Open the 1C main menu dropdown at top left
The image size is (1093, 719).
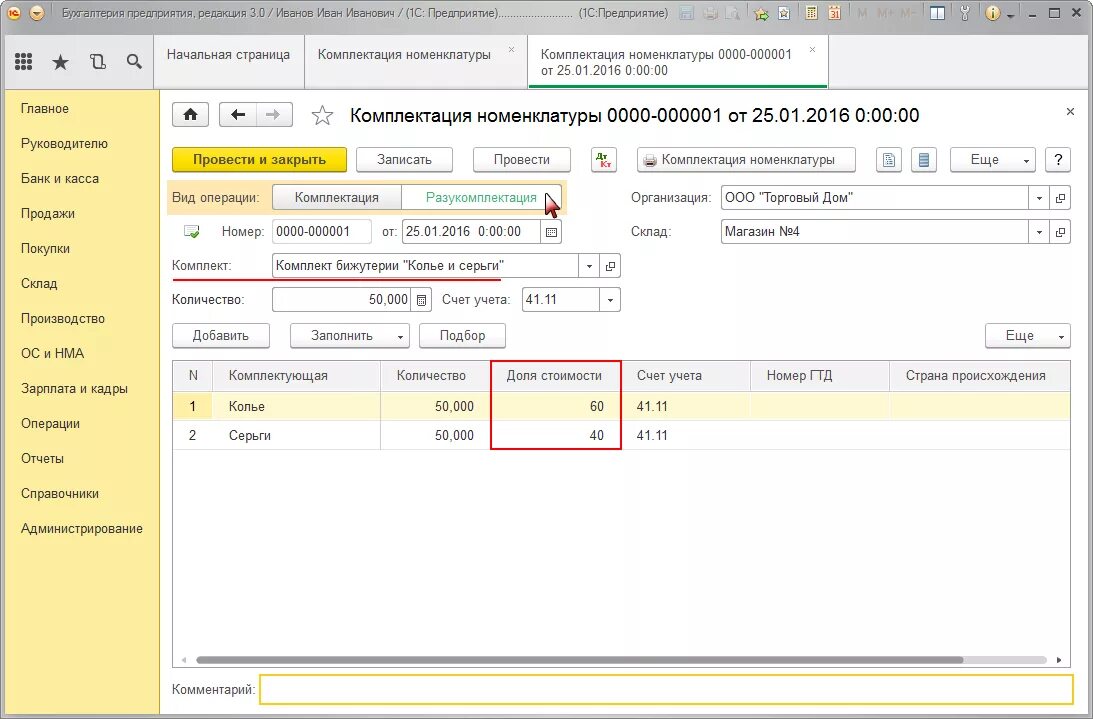(37, 13)
